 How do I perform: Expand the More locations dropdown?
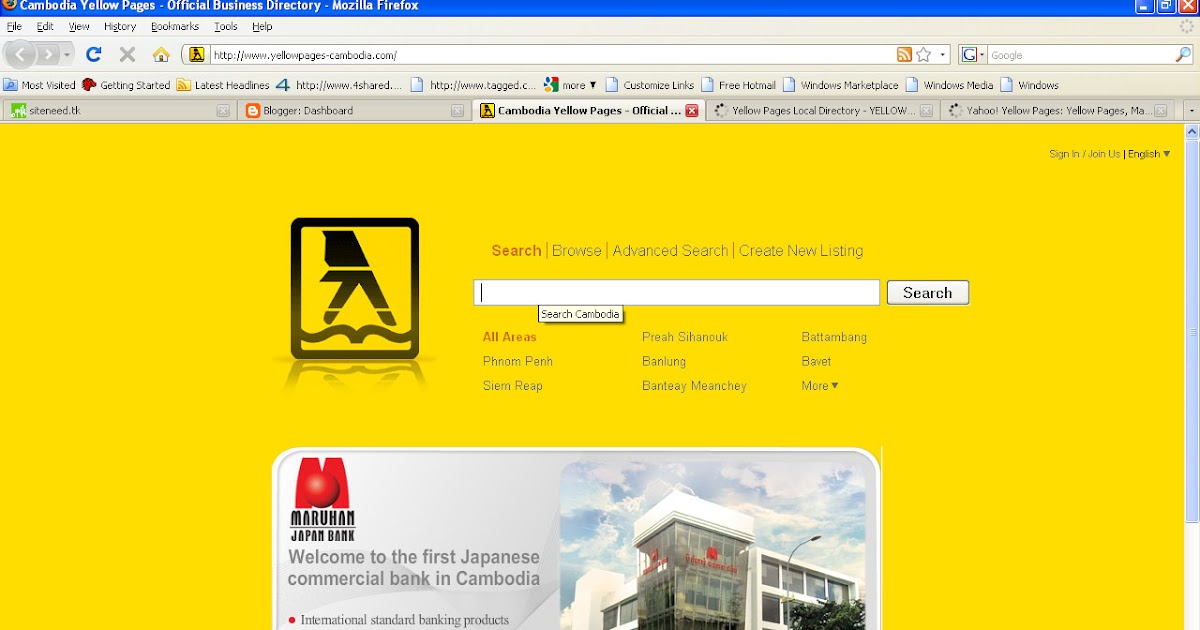pos(820,386)
